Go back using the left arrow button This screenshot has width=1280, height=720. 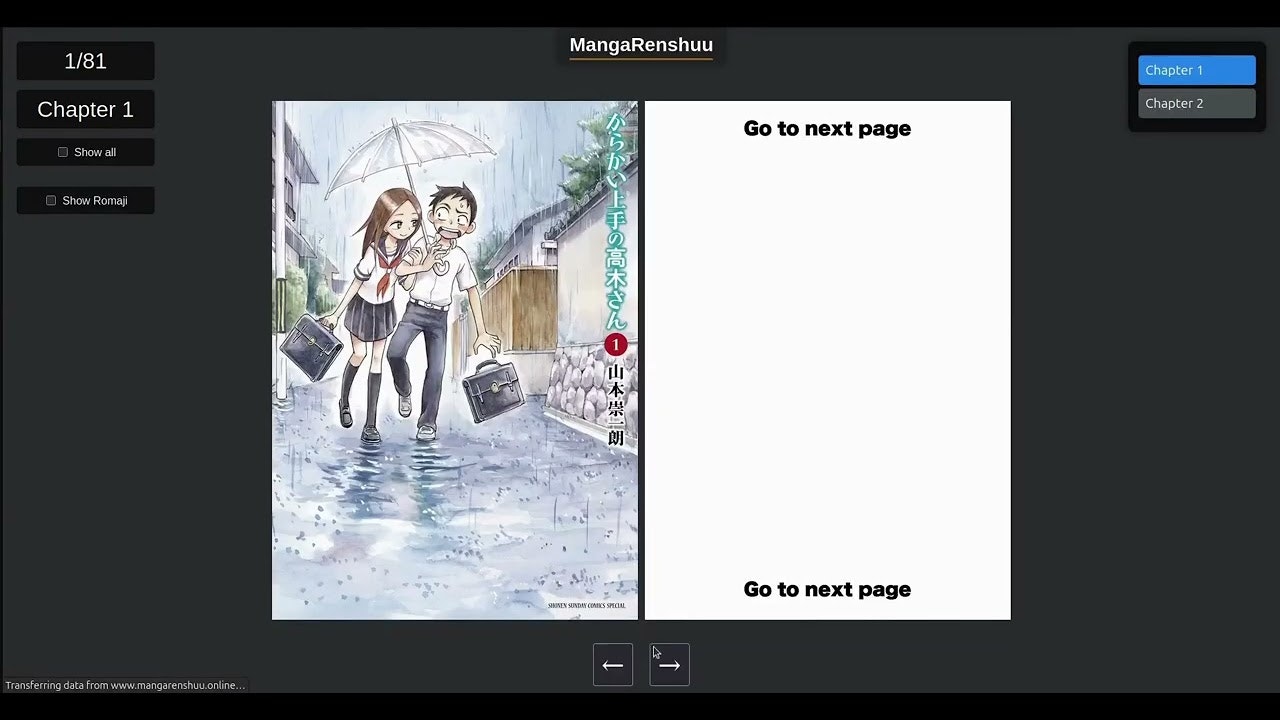click(613, 664)
